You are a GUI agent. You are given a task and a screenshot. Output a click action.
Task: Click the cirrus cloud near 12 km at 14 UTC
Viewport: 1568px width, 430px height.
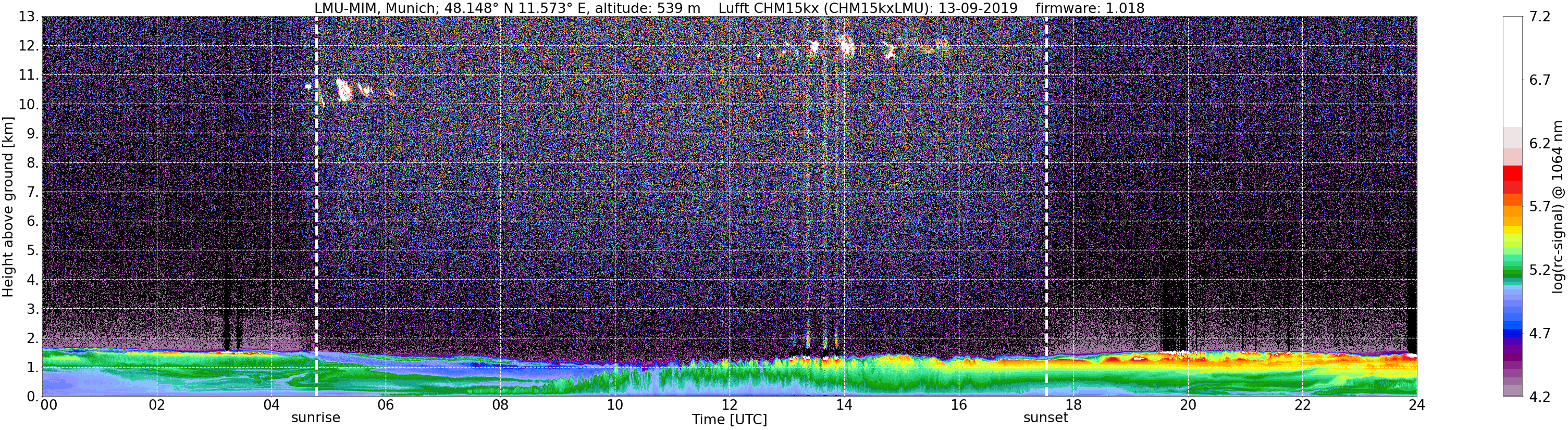(846, 46)
